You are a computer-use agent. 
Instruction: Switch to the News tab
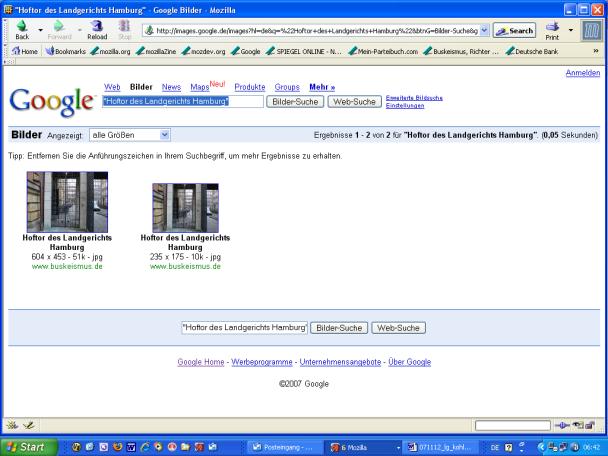pos(171,87)
